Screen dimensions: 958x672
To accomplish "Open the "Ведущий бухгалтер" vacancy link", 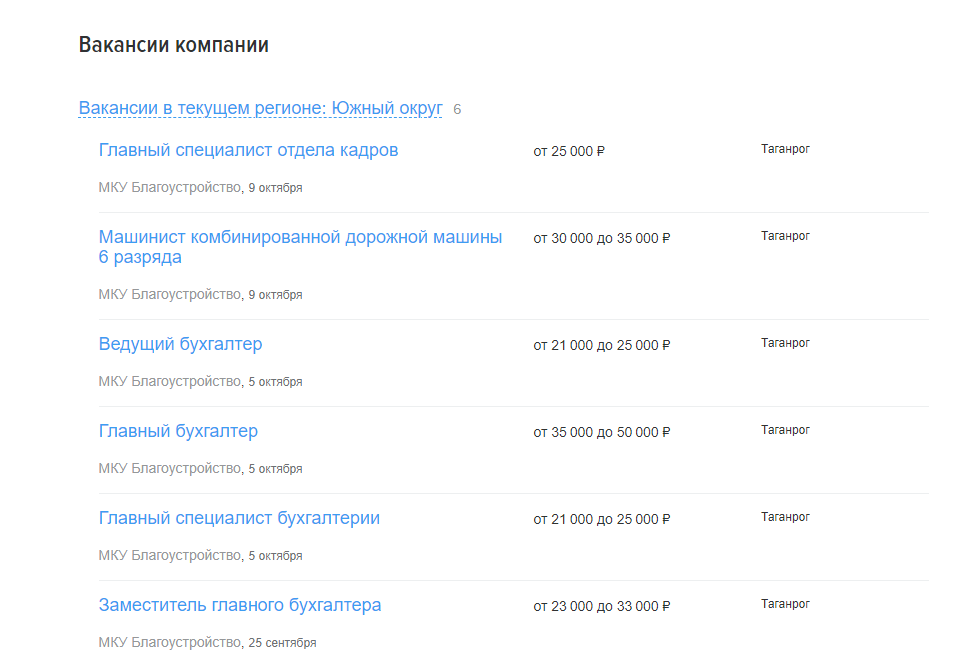I will [180, 344].
